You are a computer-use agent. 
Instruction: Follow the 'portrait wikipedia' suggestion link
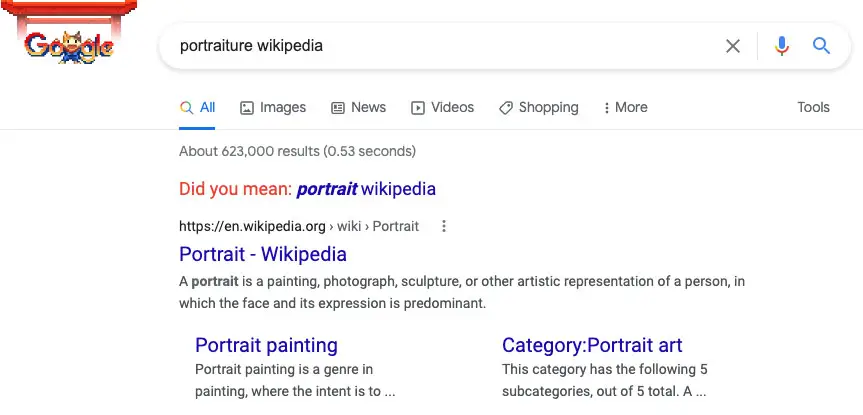tap(366, 189)
